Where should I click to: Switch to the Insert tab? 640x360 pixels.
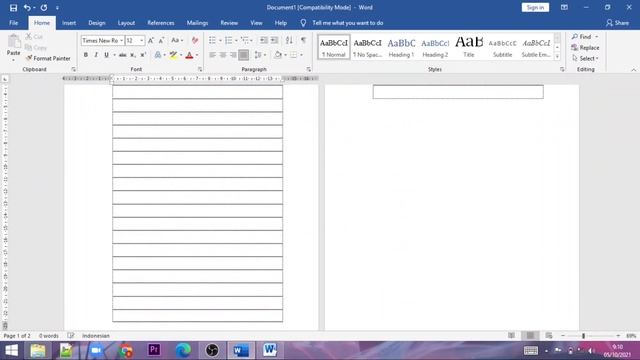pyautogui.click(x=69, y=23)
